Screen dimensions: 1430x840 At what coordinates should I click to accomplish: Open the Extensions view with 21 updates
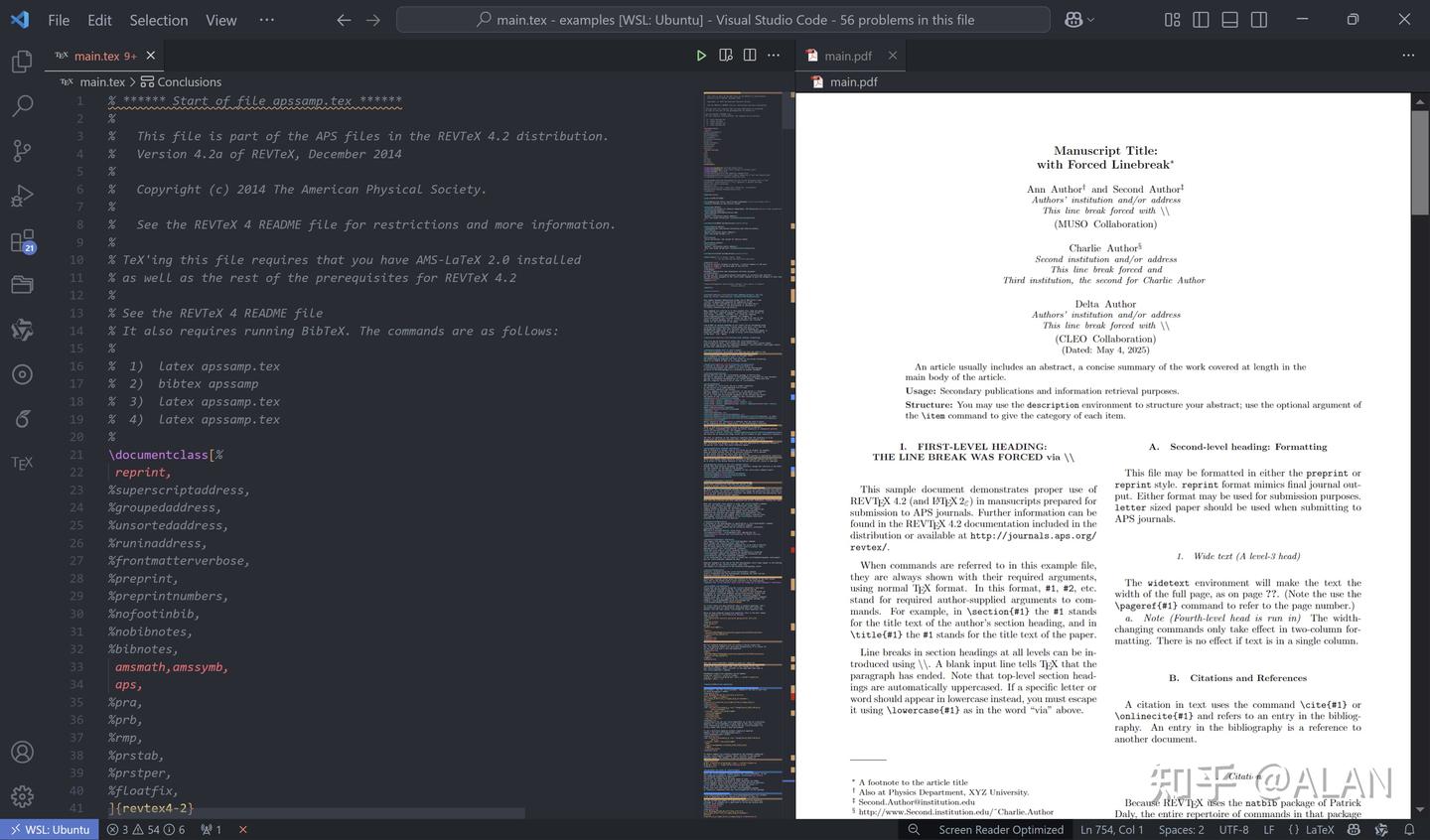pyautogui.click(x=22, y=241)
